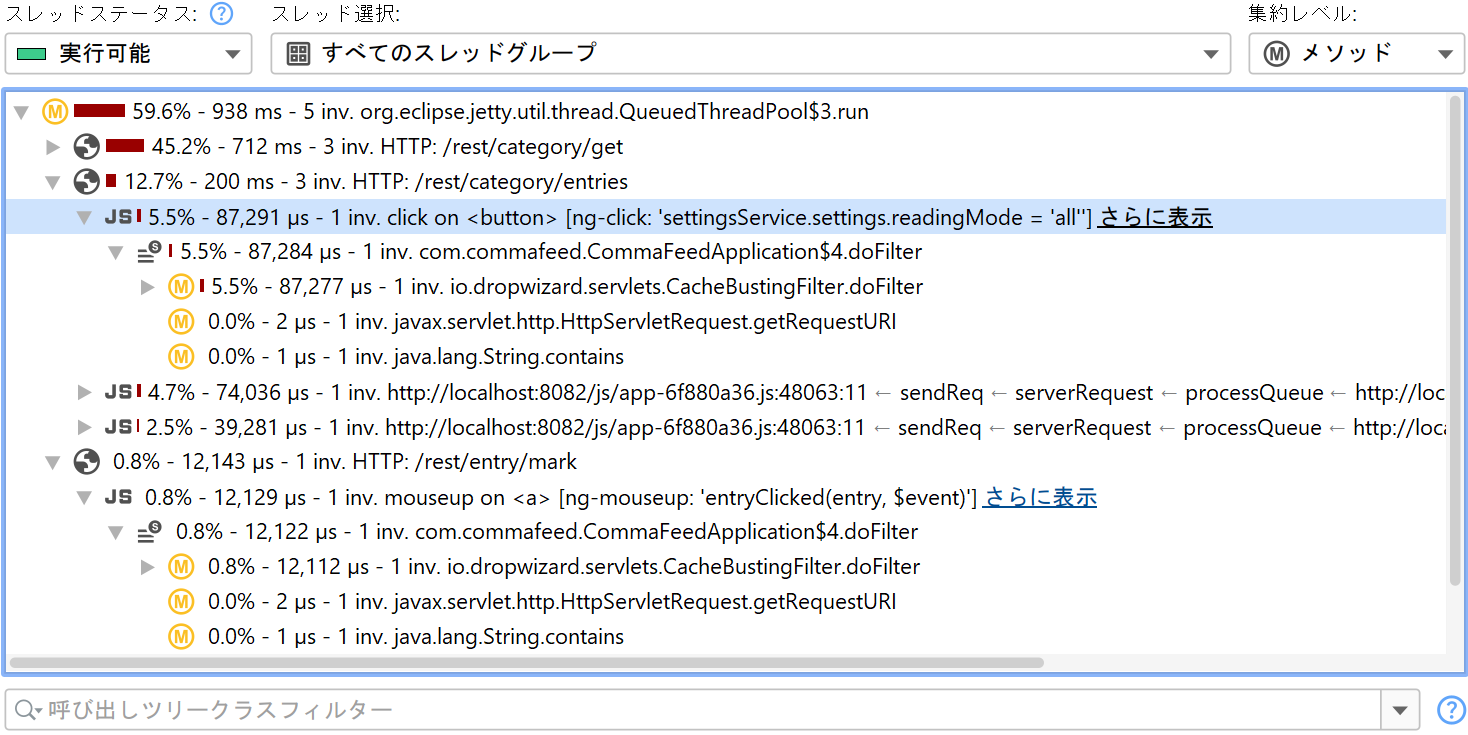Collapse the HTTP: /rest/category/entries node
This screenshot has height=735, width=1468.
tap(54, 182)
